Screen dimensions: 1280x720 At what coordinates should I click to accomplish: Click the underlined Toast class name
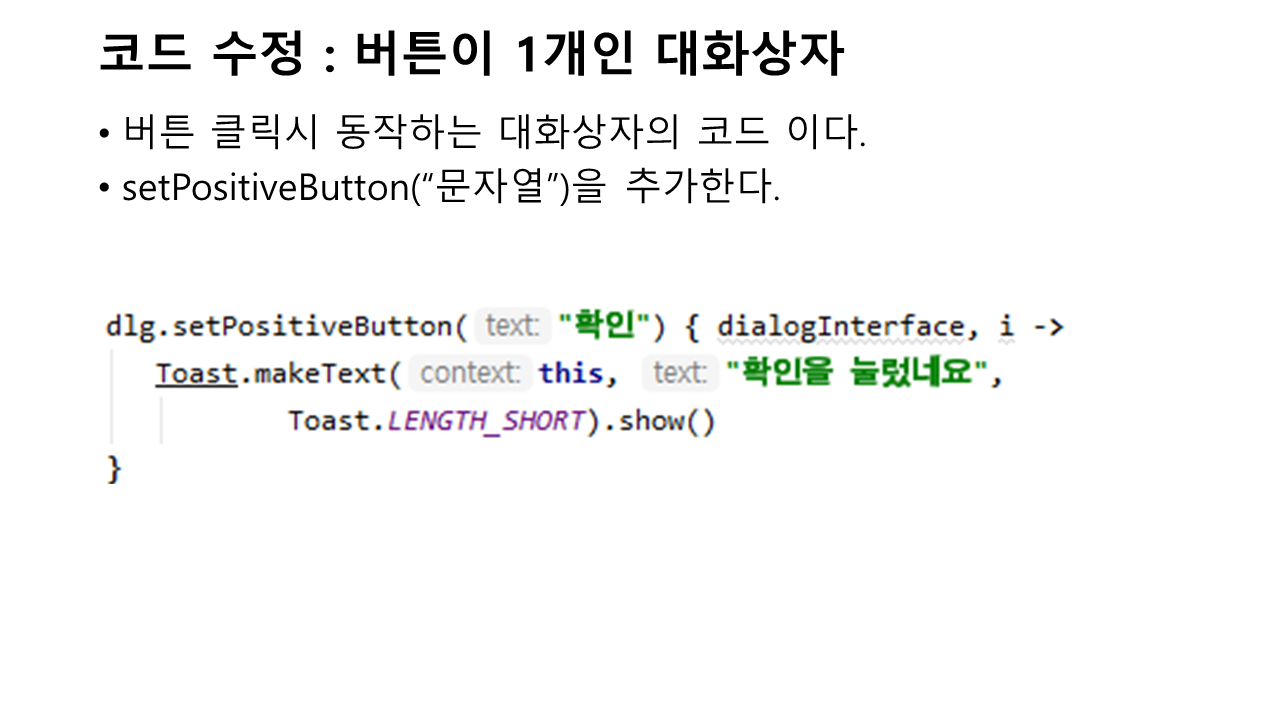(x=196, y=374)
